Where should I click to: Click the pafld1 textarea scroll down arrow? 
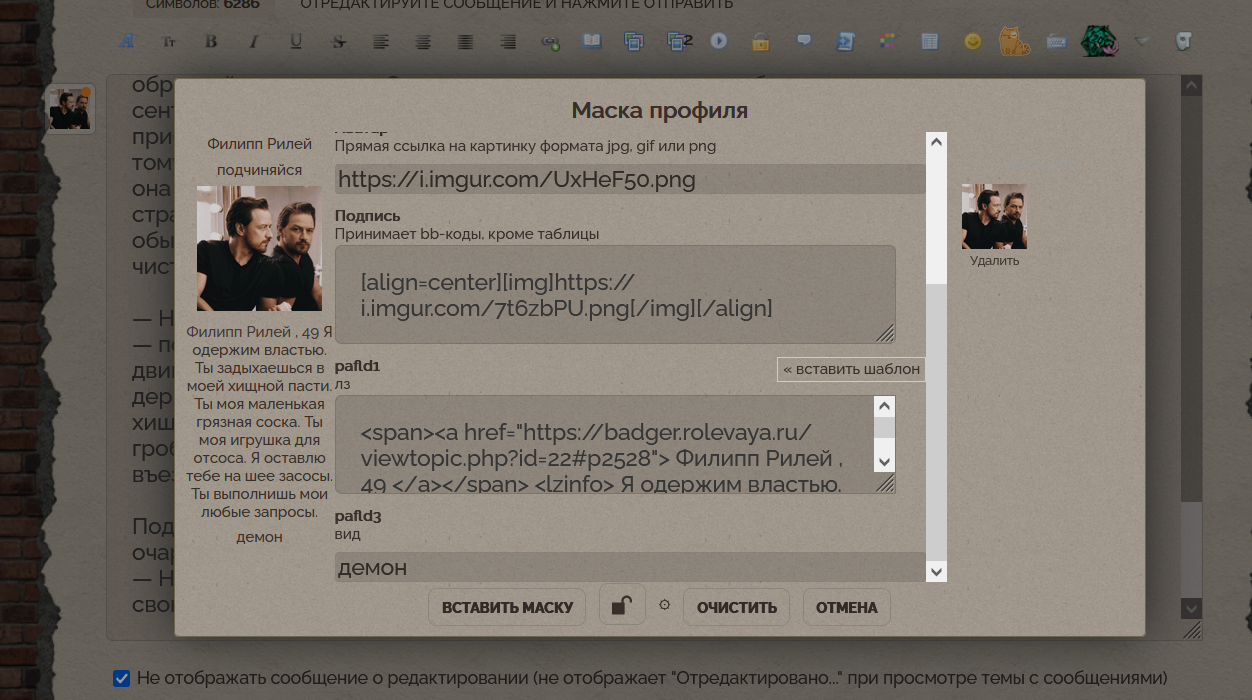884,461
